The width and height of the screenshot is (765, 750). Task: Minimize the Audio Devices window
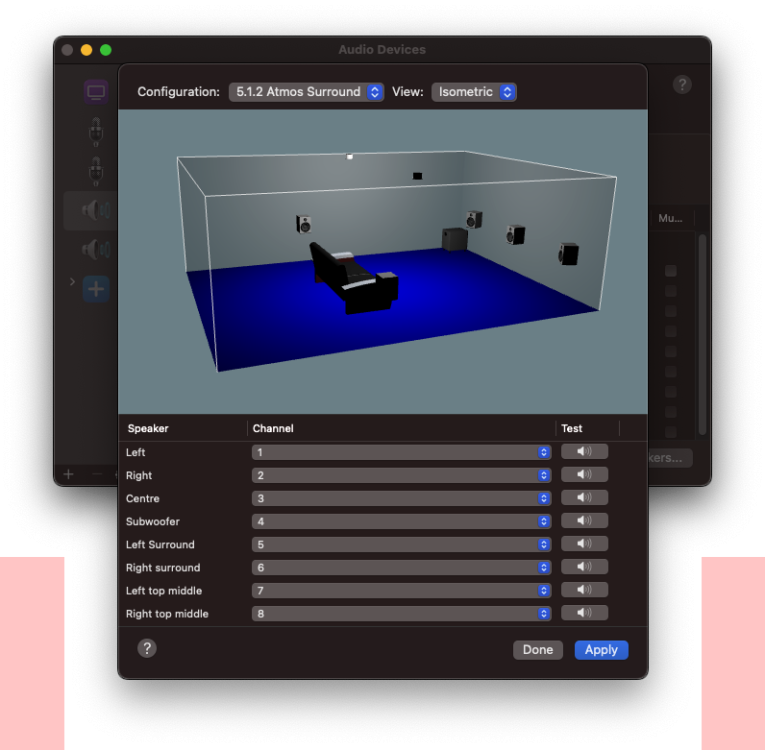pos(86,50)
